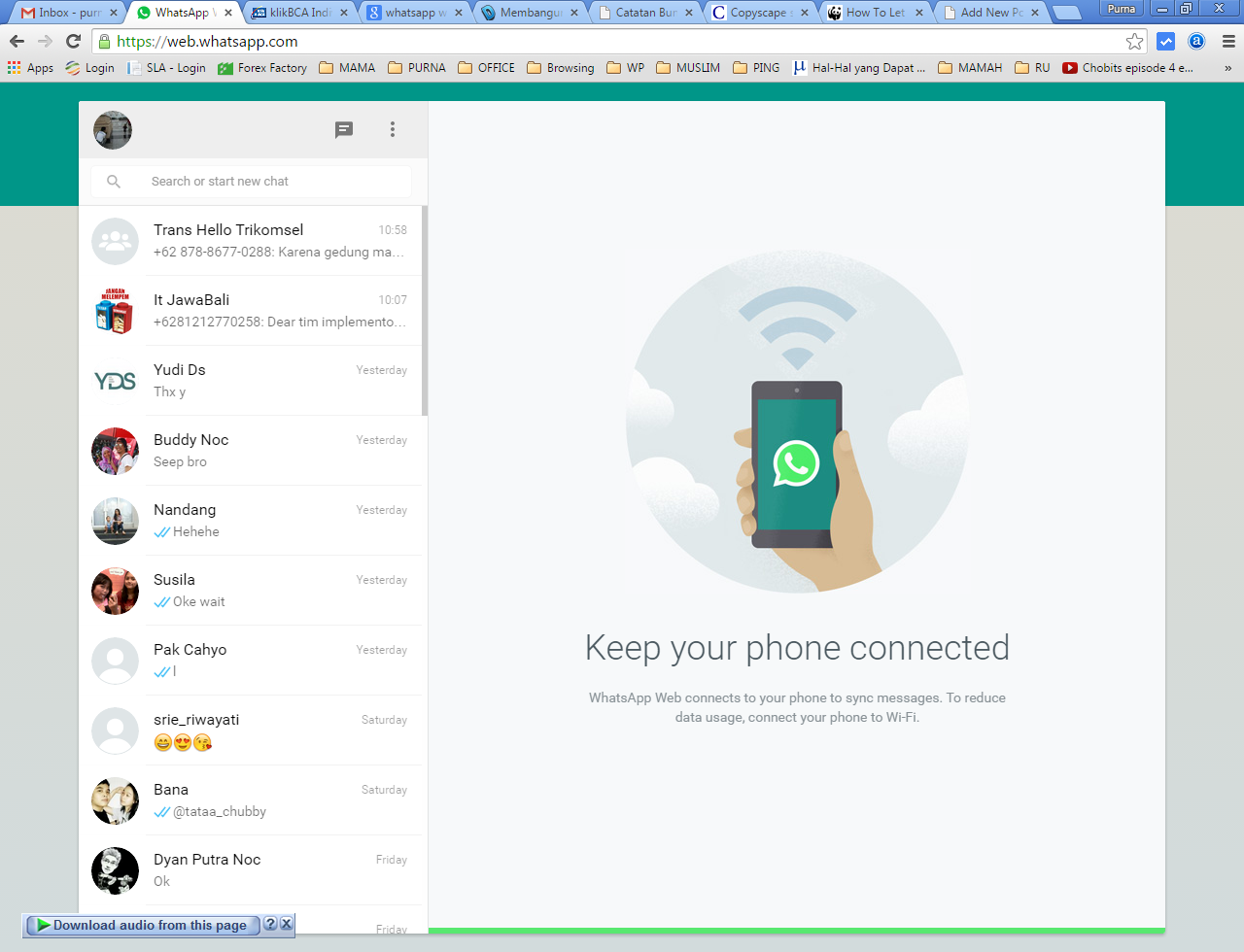
Task: Switch to the klikBCA tab
Action: click(299, 13)
